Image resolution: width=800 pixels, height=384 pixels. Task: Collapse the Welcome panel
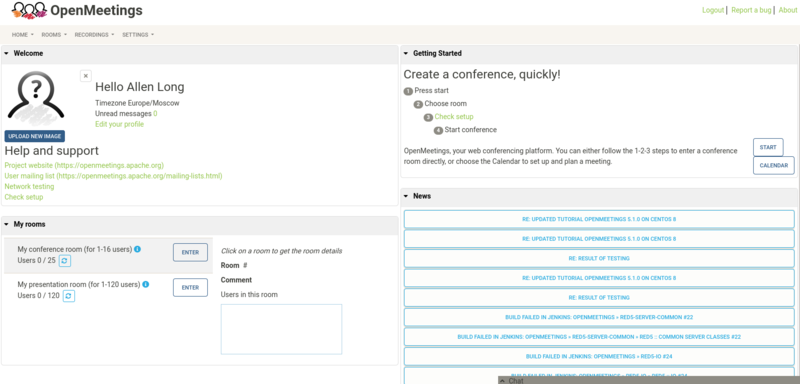coord(6,54)
